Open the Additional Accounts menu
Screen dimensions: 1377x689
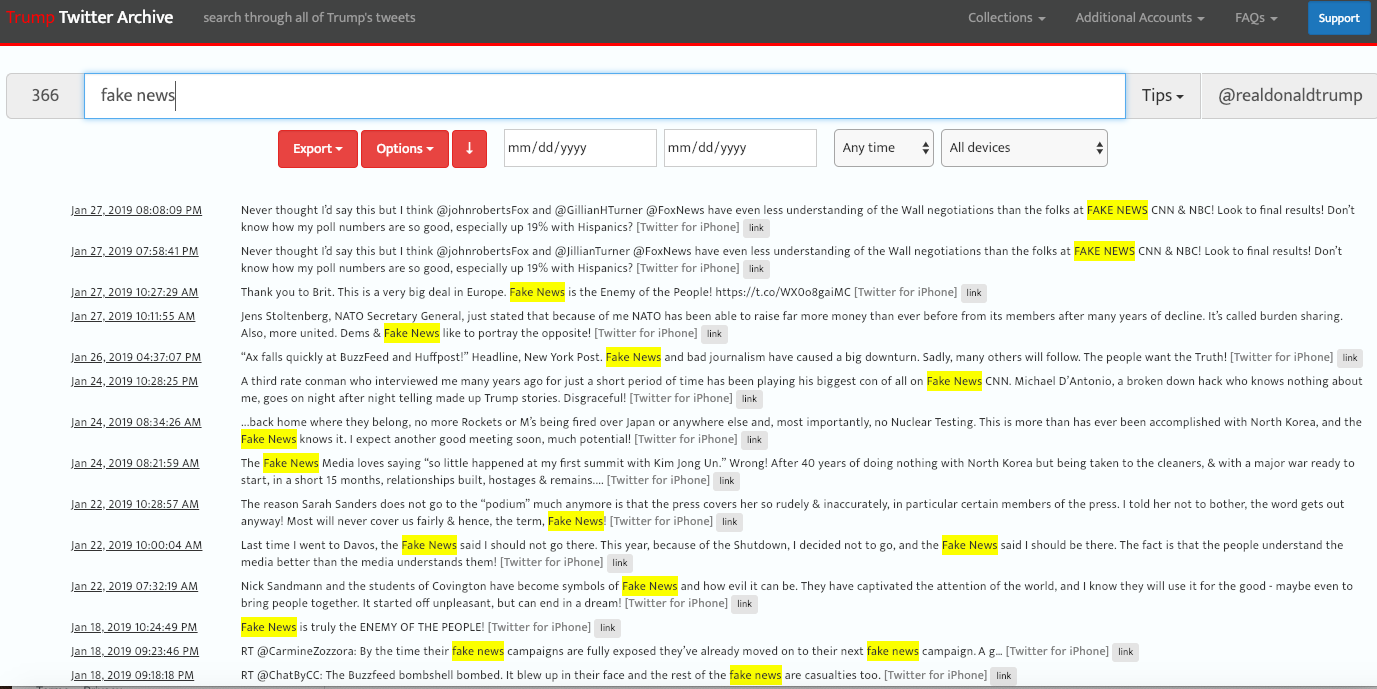(1140, 18)
